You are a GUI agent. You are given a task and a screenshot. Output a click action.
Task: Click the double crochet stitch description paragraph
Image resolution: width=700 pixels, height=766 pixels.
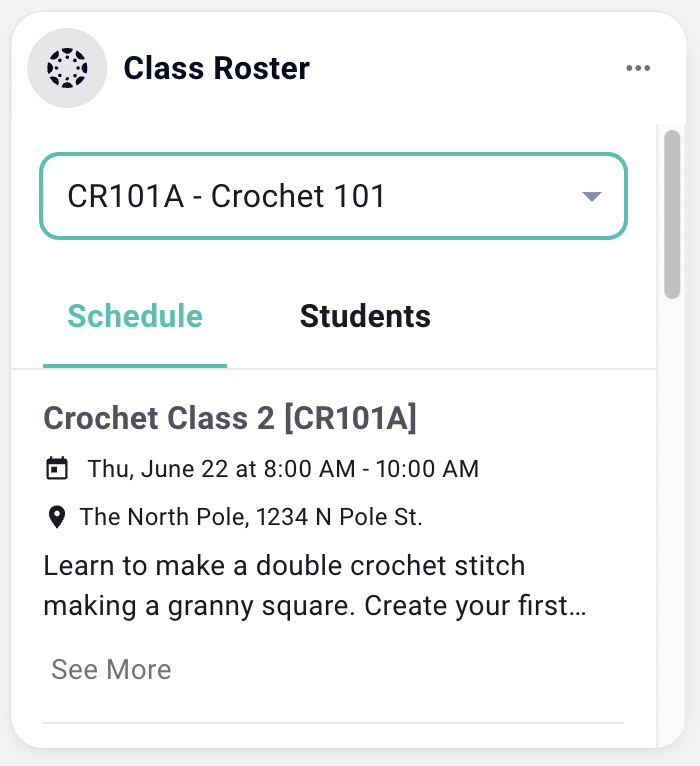[x=315, y=585]
